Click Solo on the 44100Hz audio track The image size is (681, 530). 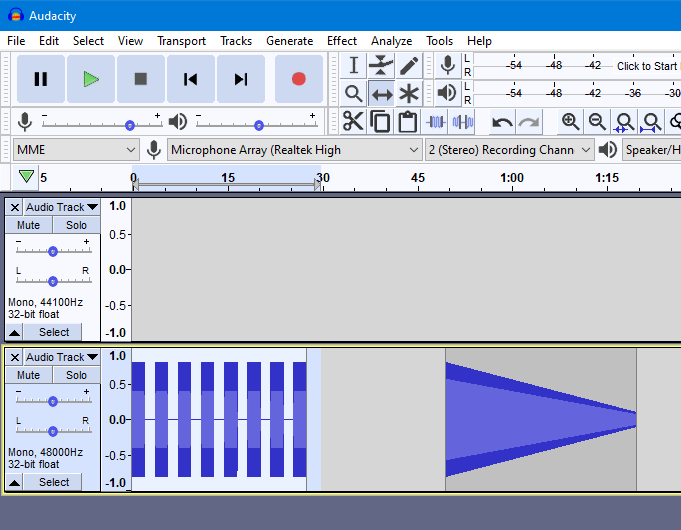click(x=76, y=225)
